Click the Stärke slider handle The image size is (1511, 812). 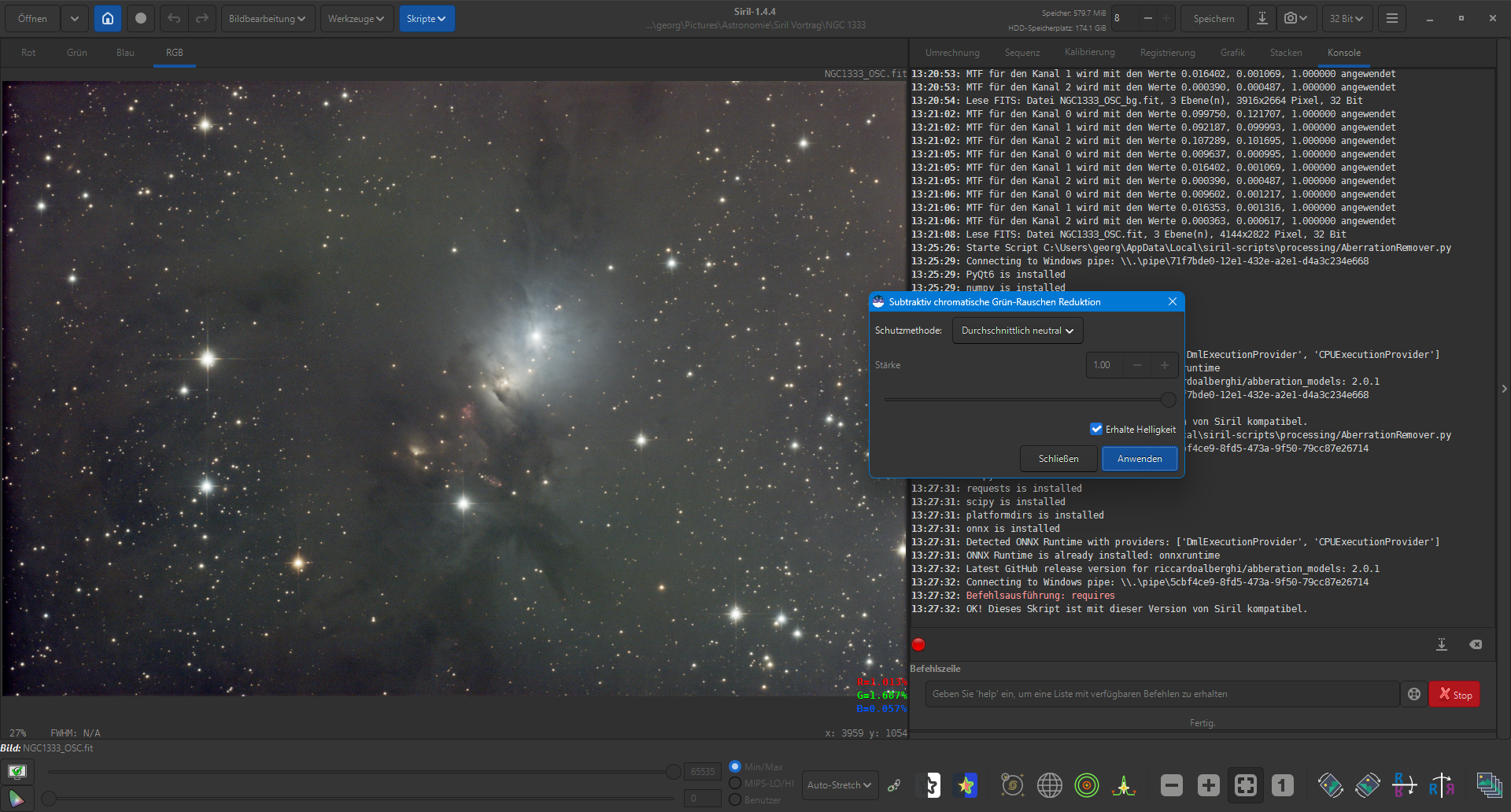pyautogui.click(x=1169, y=400)
